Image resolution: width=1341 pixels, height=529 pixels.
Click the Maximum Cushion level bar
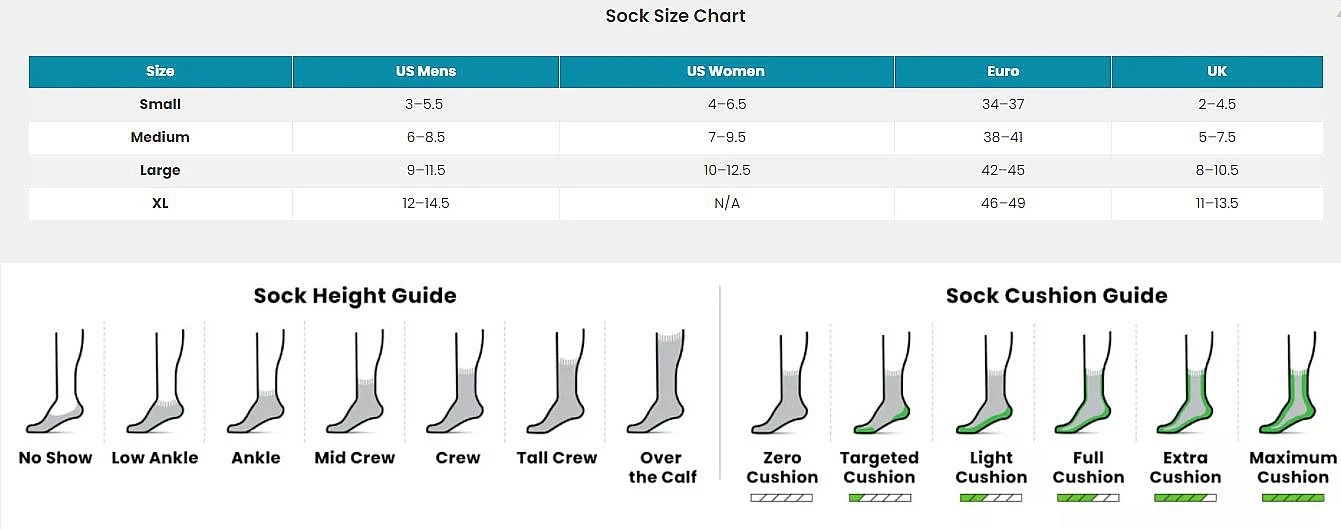1293,497
